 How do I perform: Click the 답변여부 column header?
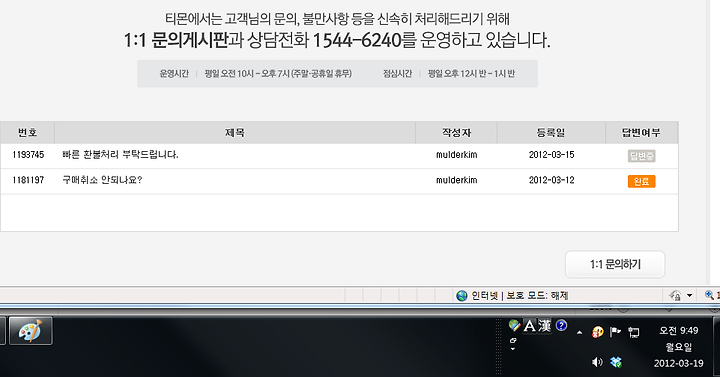point(641,133)
